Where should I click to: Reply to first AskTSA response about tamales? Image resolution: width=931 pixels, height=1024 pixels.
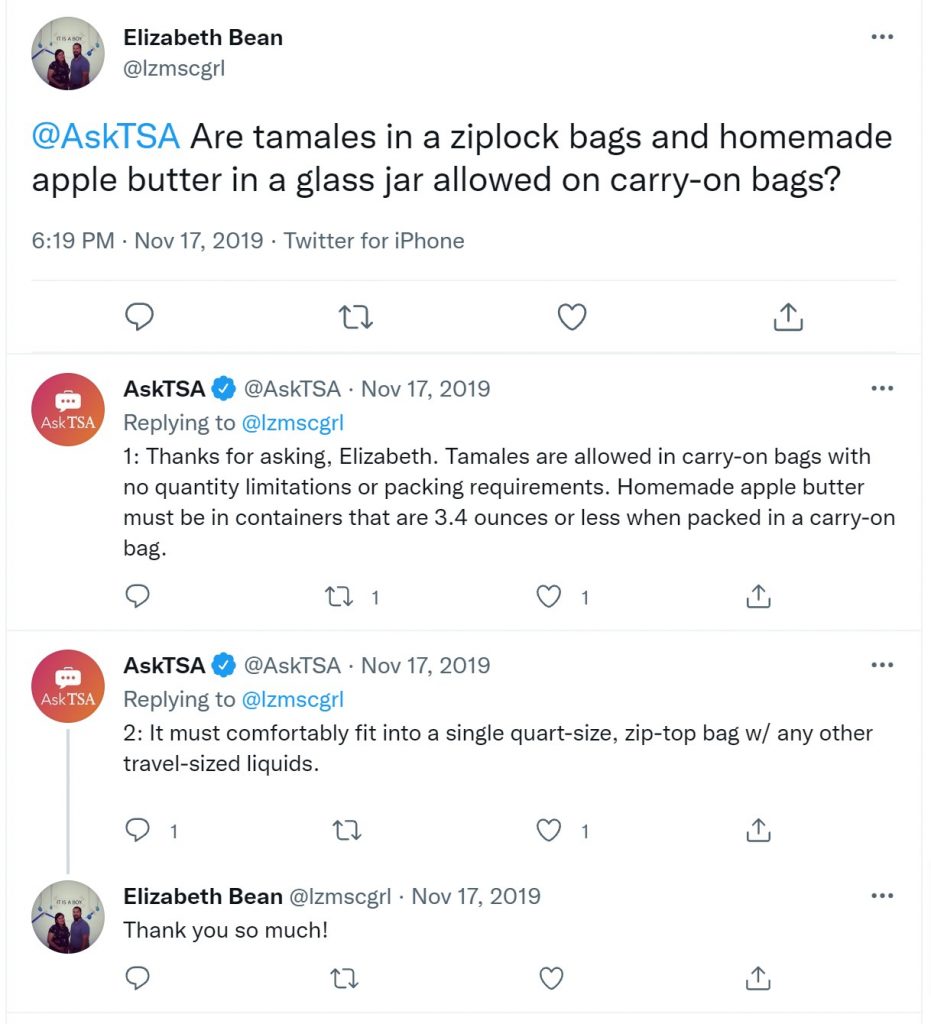(137, 596)
